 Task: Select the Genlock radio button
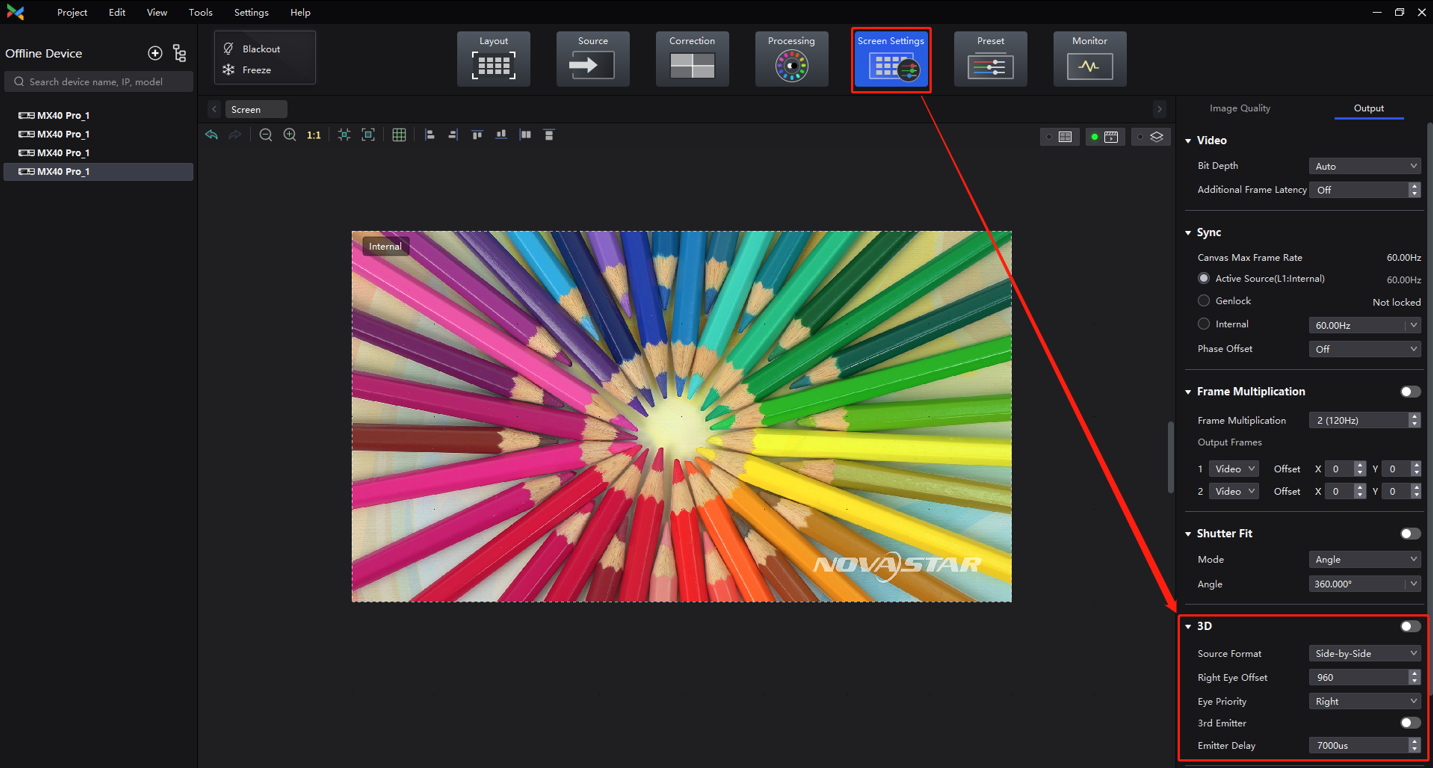(x=1204, y=301)
